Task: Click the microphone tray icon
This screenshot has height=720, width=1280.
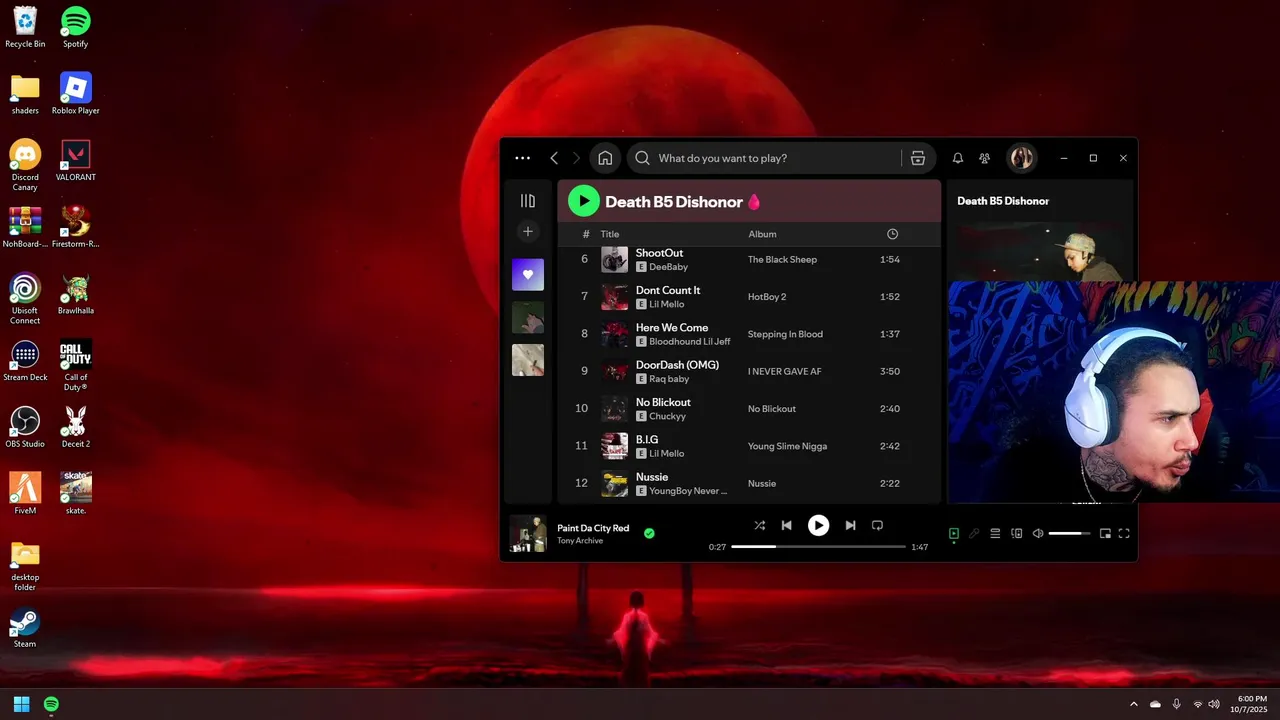Action: point(1176,704)
